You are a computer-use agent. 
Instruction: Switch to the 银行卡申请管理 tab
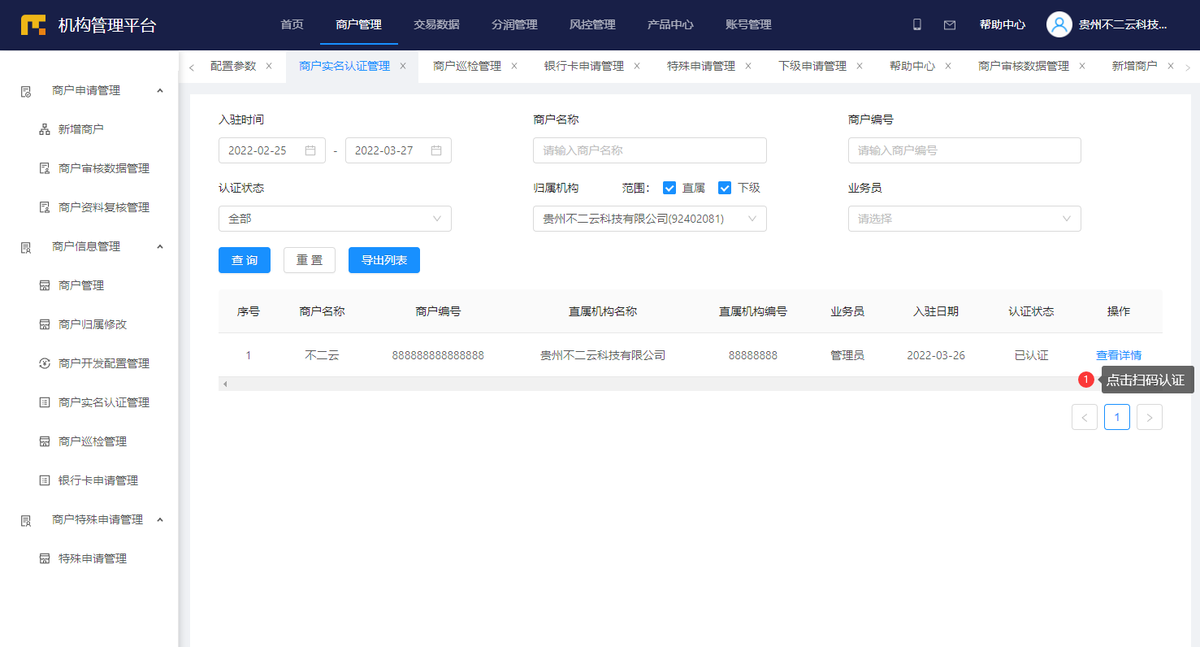(x=584, y=66)
